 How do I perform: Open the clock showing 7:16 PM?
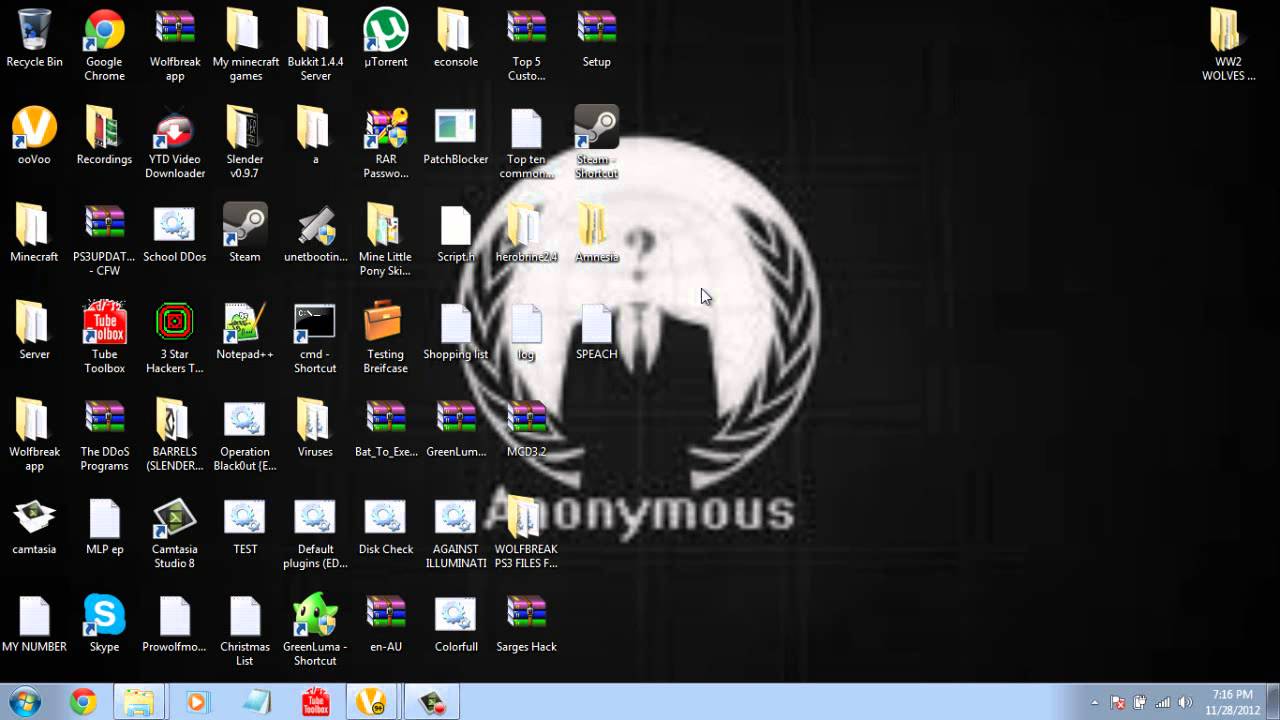1232,702
